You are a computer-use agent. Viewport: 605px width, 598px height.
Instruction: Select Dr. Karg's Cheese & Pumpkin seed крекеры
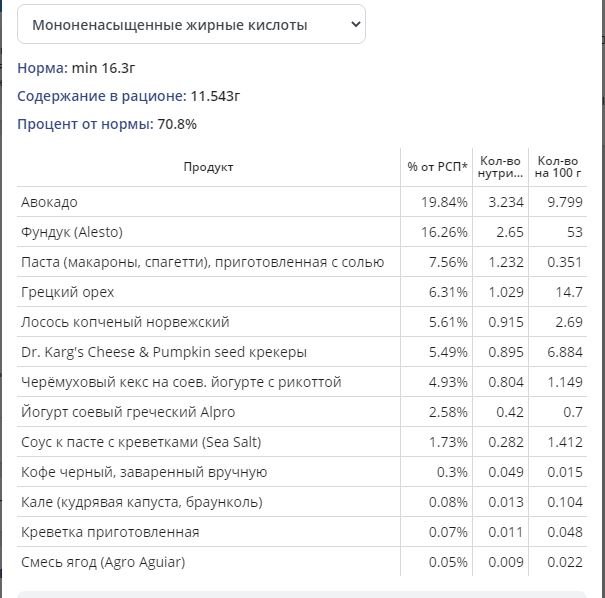302,352
